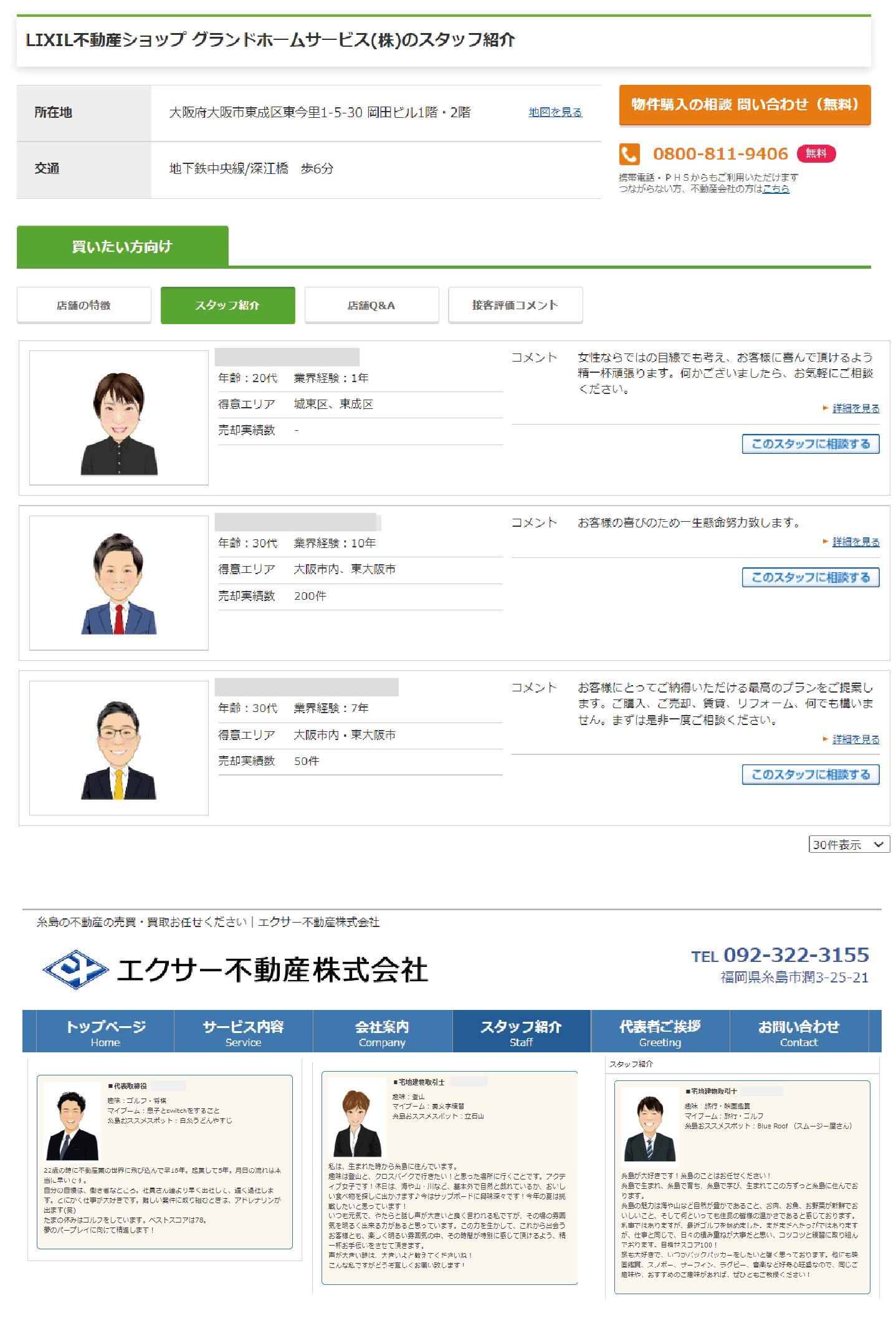This screenshot has width=896, height=1331.
Task: Open 詳細を見る for the 10-year experience staff
Action: coord(855,542)
